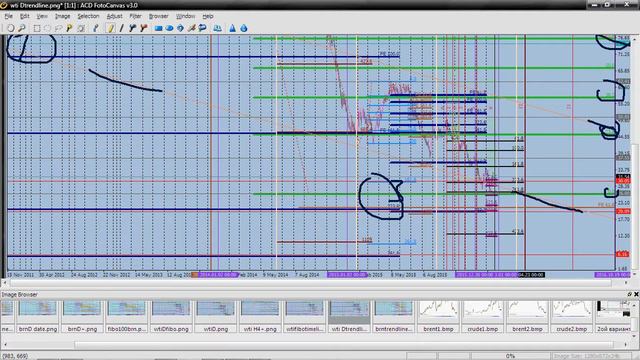Viewport: 640px width, 360px height.
Task: Open crude2.bmp thumbnail in Image Browser
Action: point(571,316)
